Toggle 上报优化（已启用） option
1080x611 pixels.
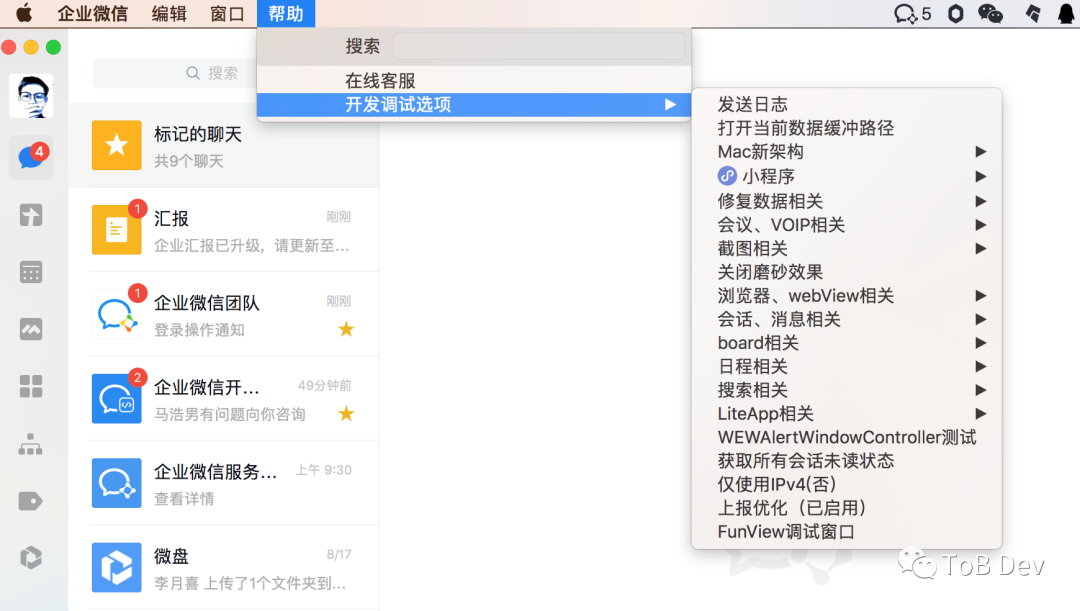pos(847,508)
